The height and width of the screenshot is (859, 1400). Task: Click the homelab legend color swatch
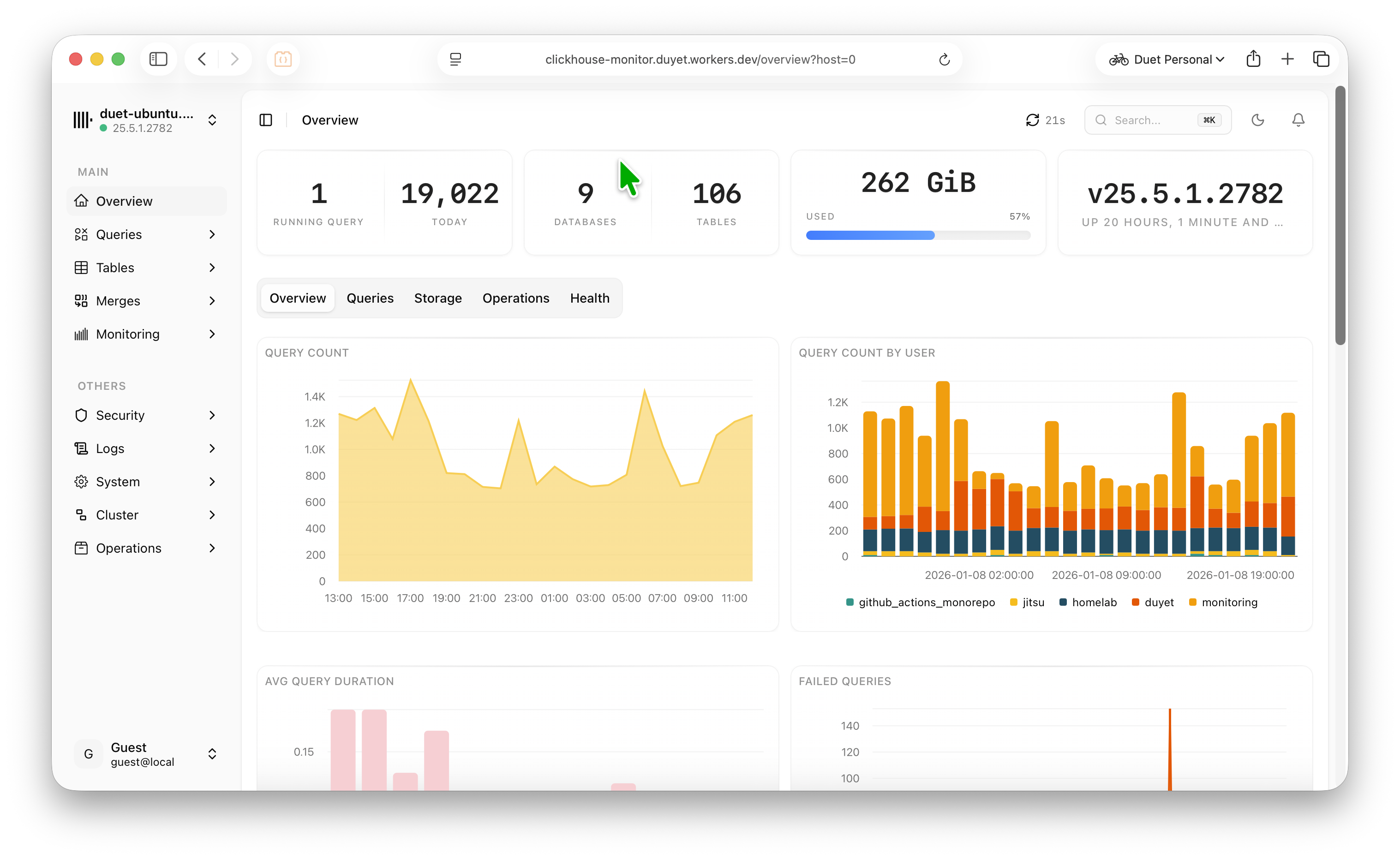tap(1063, 602)
